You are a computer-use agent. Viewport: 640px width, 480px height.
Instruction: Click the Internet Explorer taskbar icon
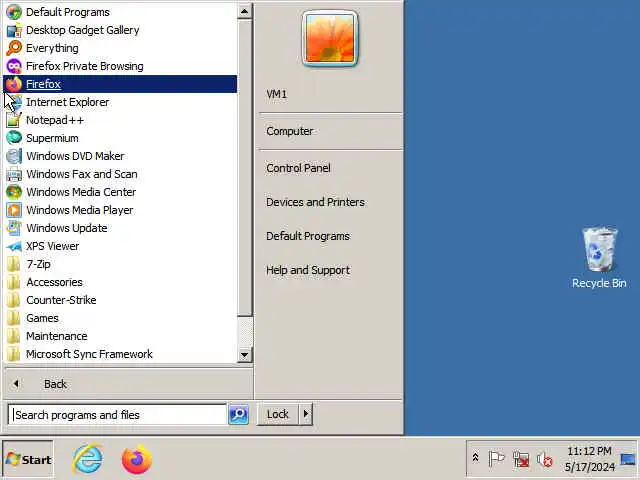tap(88, 459)
